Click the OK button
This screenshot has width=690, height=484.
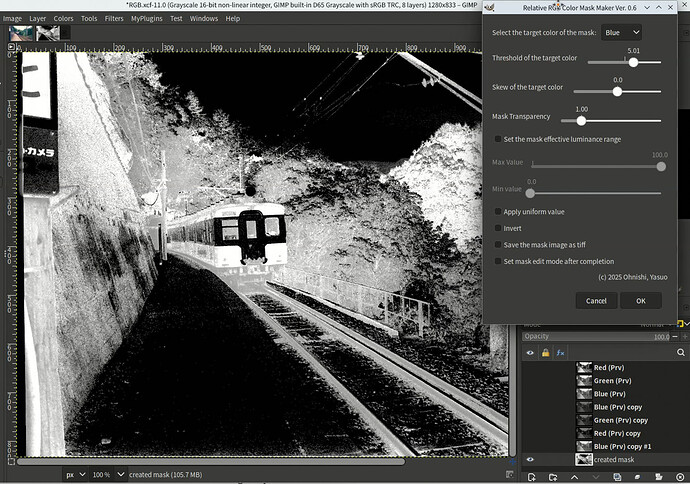pos(640,300)
